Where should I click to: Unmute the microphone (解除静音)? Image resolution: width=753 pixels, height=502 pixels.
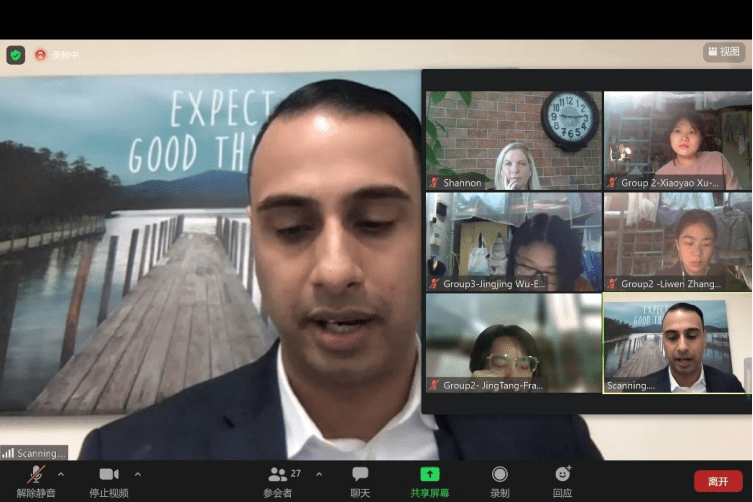click(x=37, y=474)
